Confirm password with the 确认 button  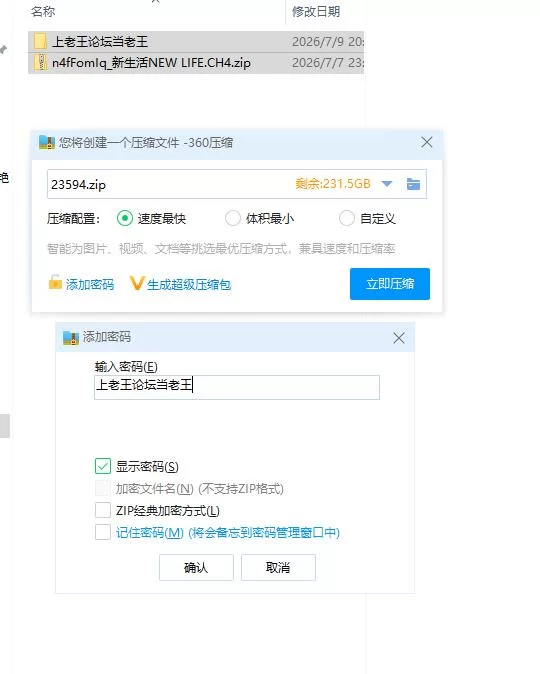point(196,567)
